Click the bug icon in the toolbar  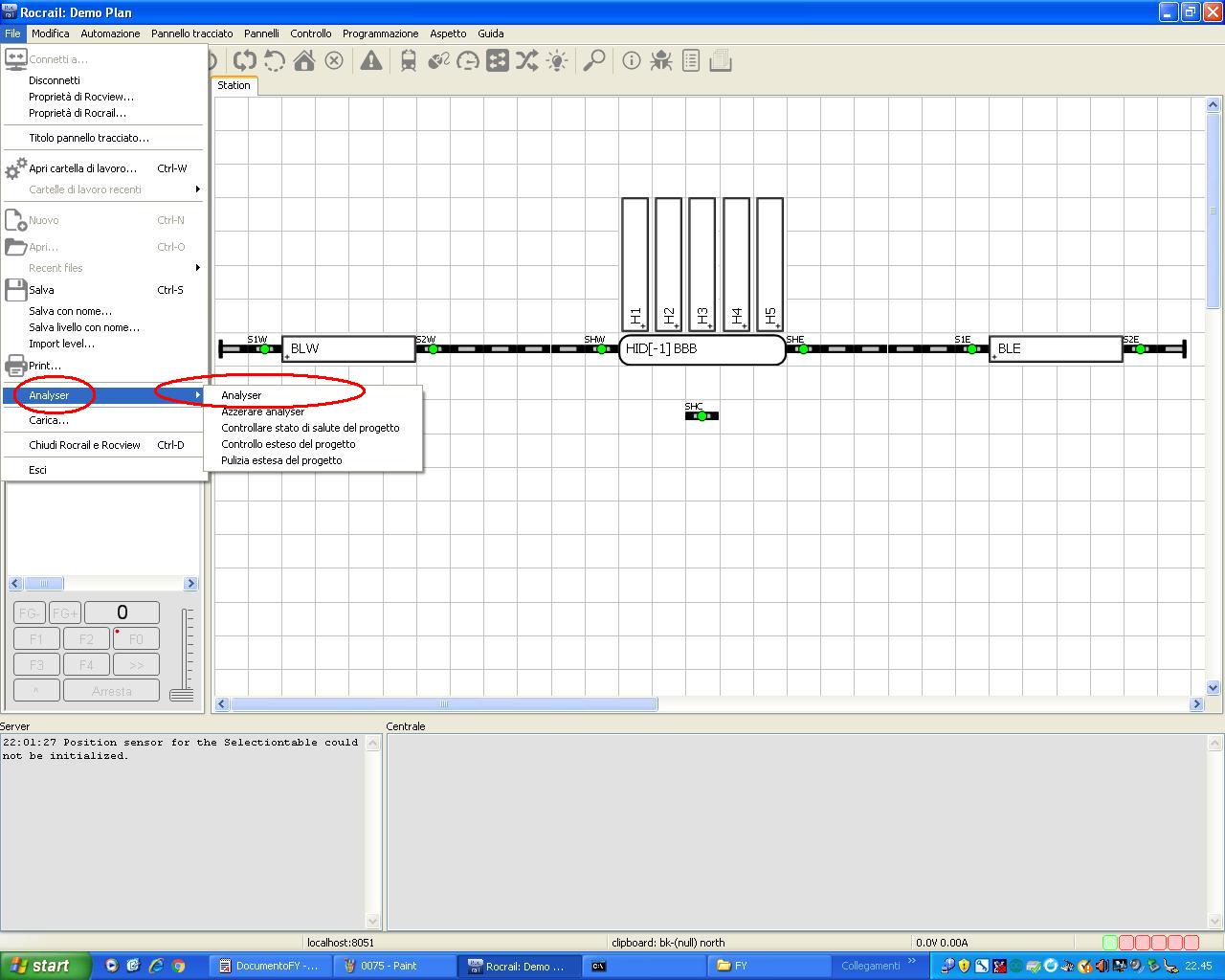tap(660, 61)
